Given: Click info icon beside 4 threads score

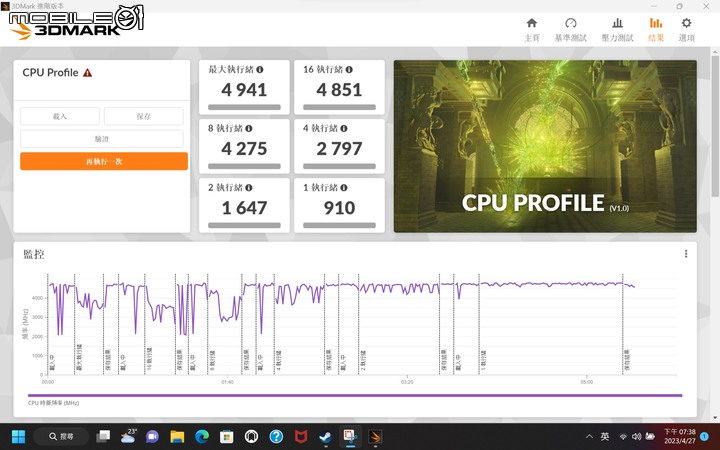Looking at the screenshot, I should (x=344, y=128).
